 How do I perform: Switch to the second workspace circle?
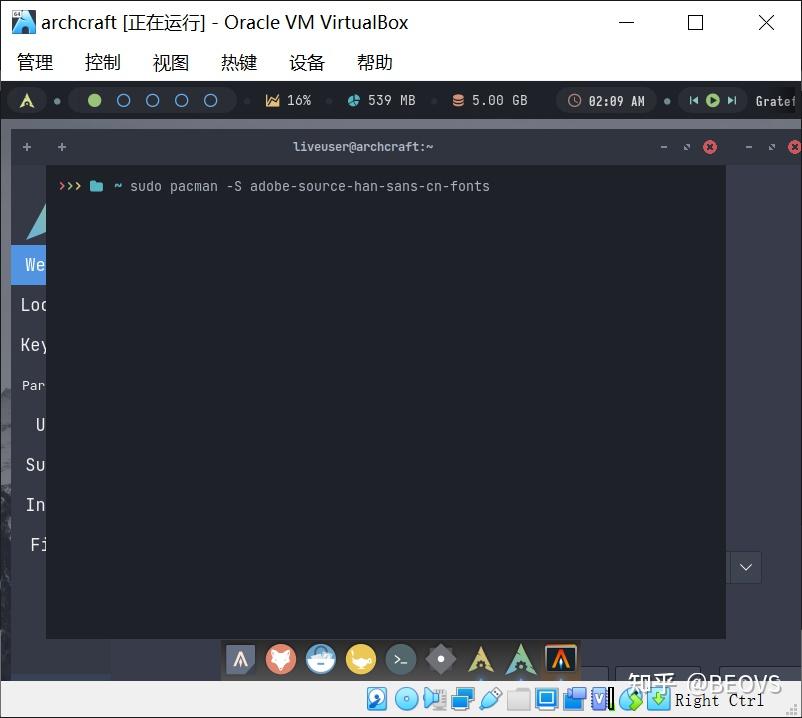125,100
